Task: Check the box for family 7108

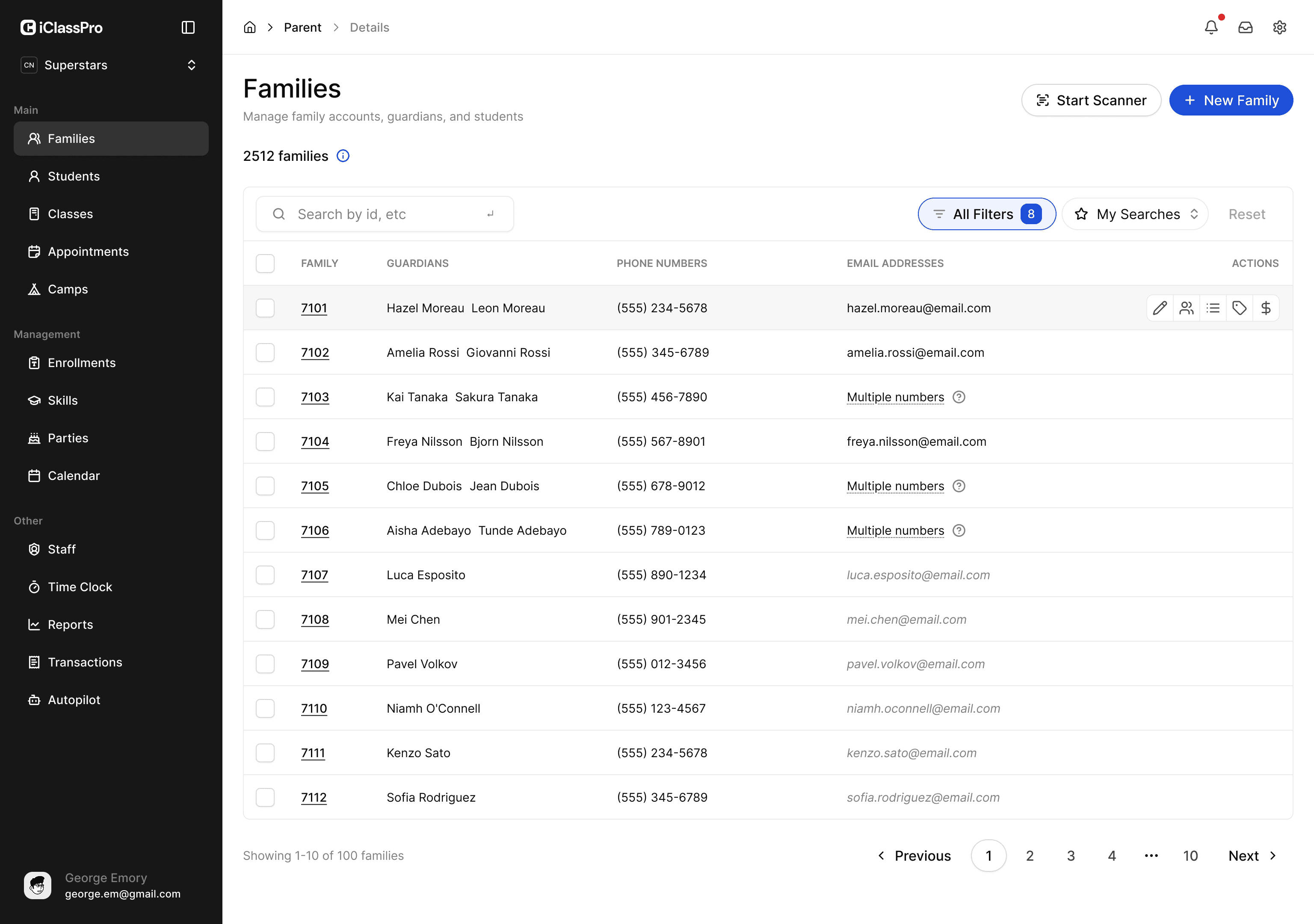Action: 265,619
